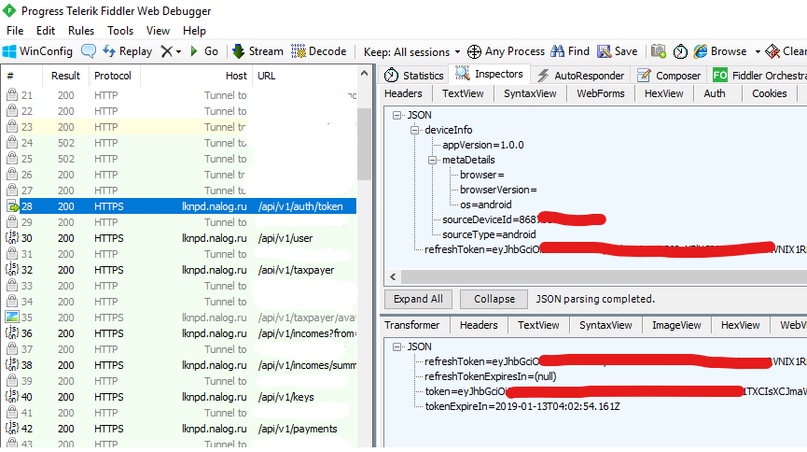The height and width of the screenshot is (452, 807).
Task: Click Browse with Internet Explorer icon
Action: (x=700, y=51)
